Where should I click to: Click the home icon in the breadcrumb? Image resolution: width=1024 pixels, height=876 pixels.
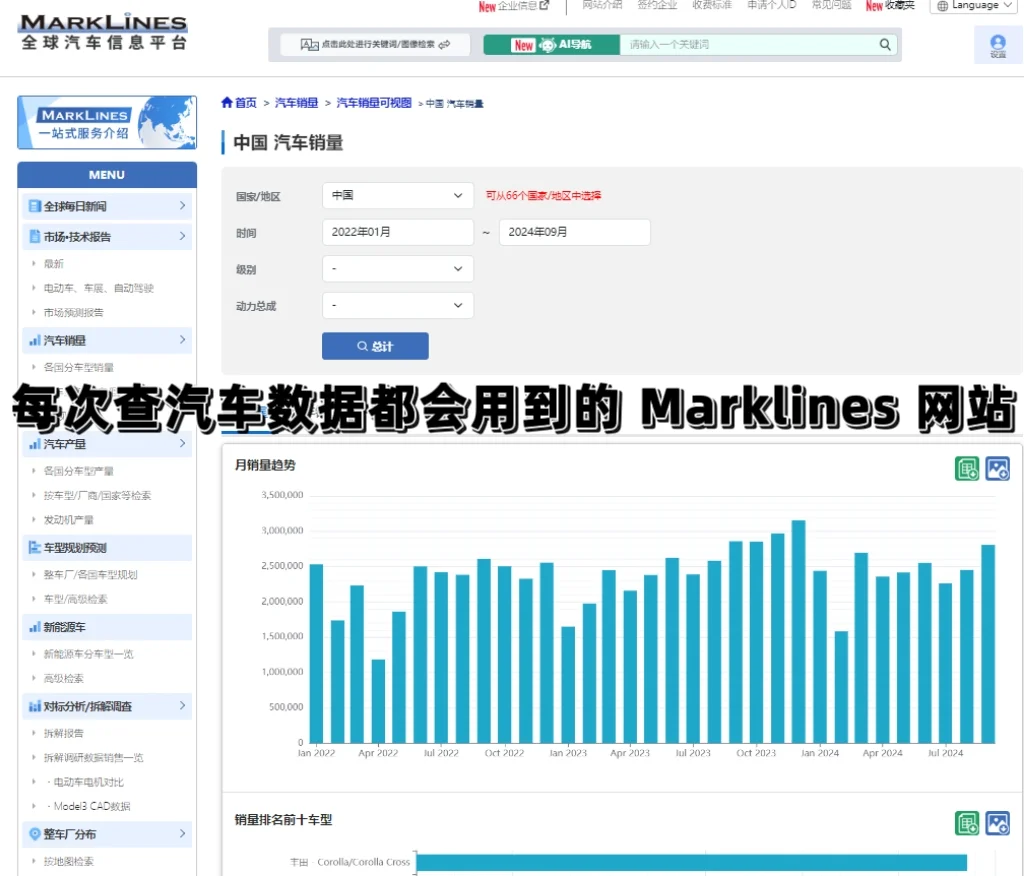point(227,103)
